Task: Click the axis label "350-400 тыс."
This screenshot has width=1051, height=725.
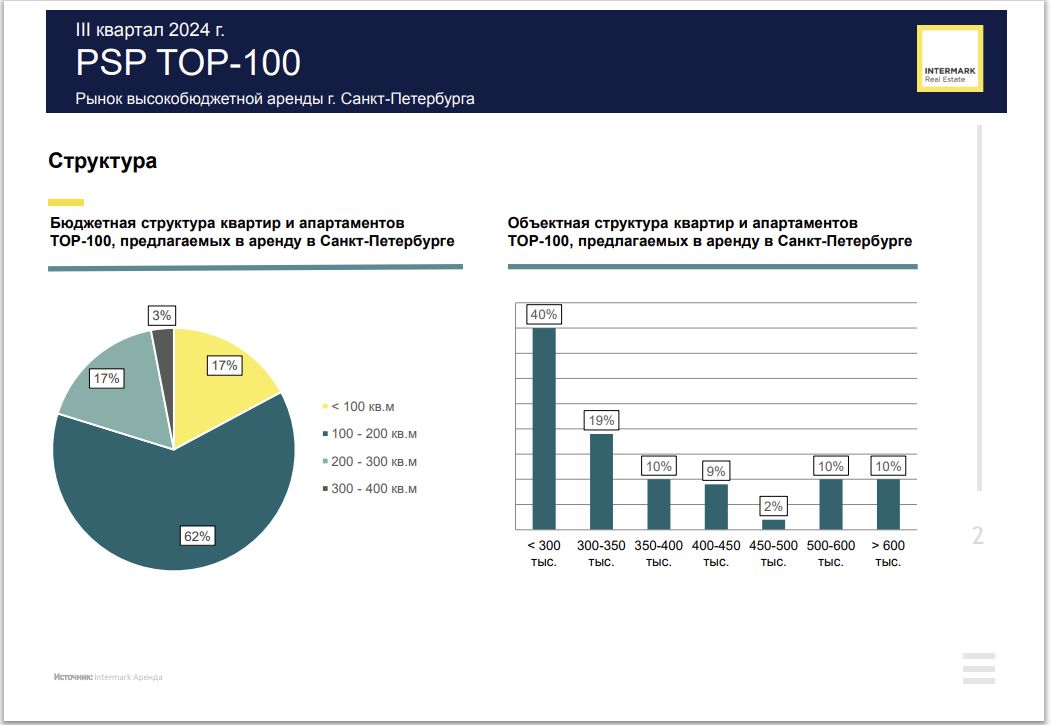Action: (x=659, y=553)
